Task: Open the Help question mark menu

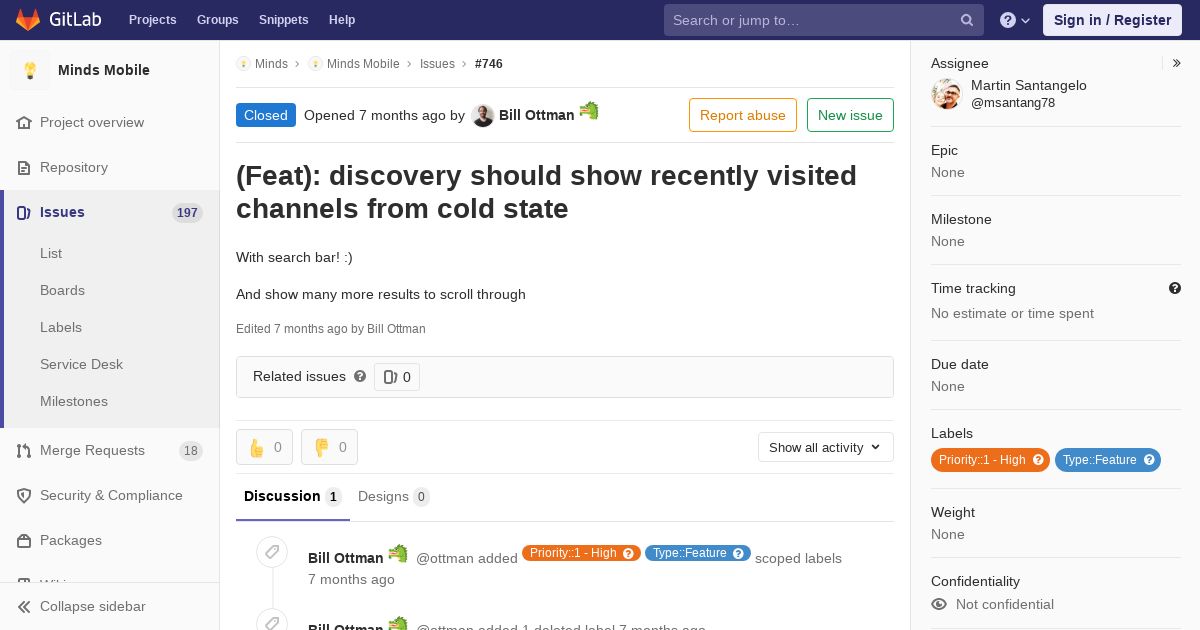Action: [x=1015, y=20]
